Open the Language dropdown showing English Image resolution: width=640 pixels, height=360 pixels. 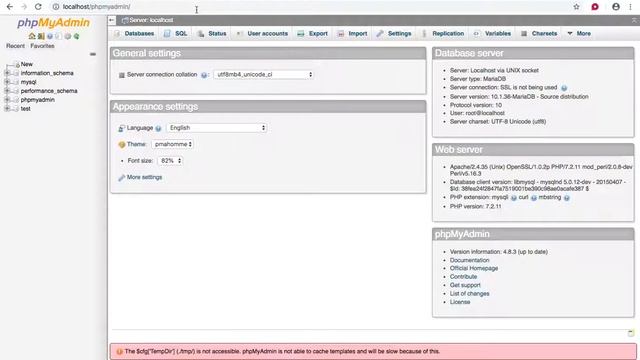(217, 128)
